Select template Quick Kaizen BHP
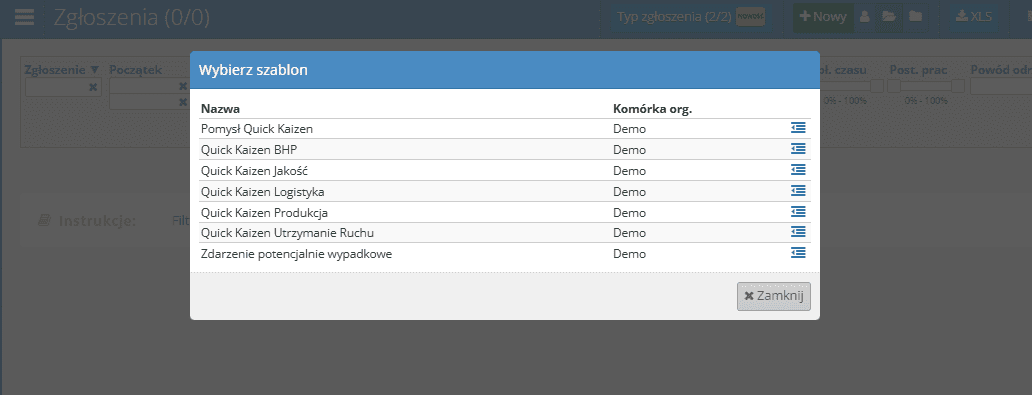Screen dimensions: 1032x395 point(249,149)
